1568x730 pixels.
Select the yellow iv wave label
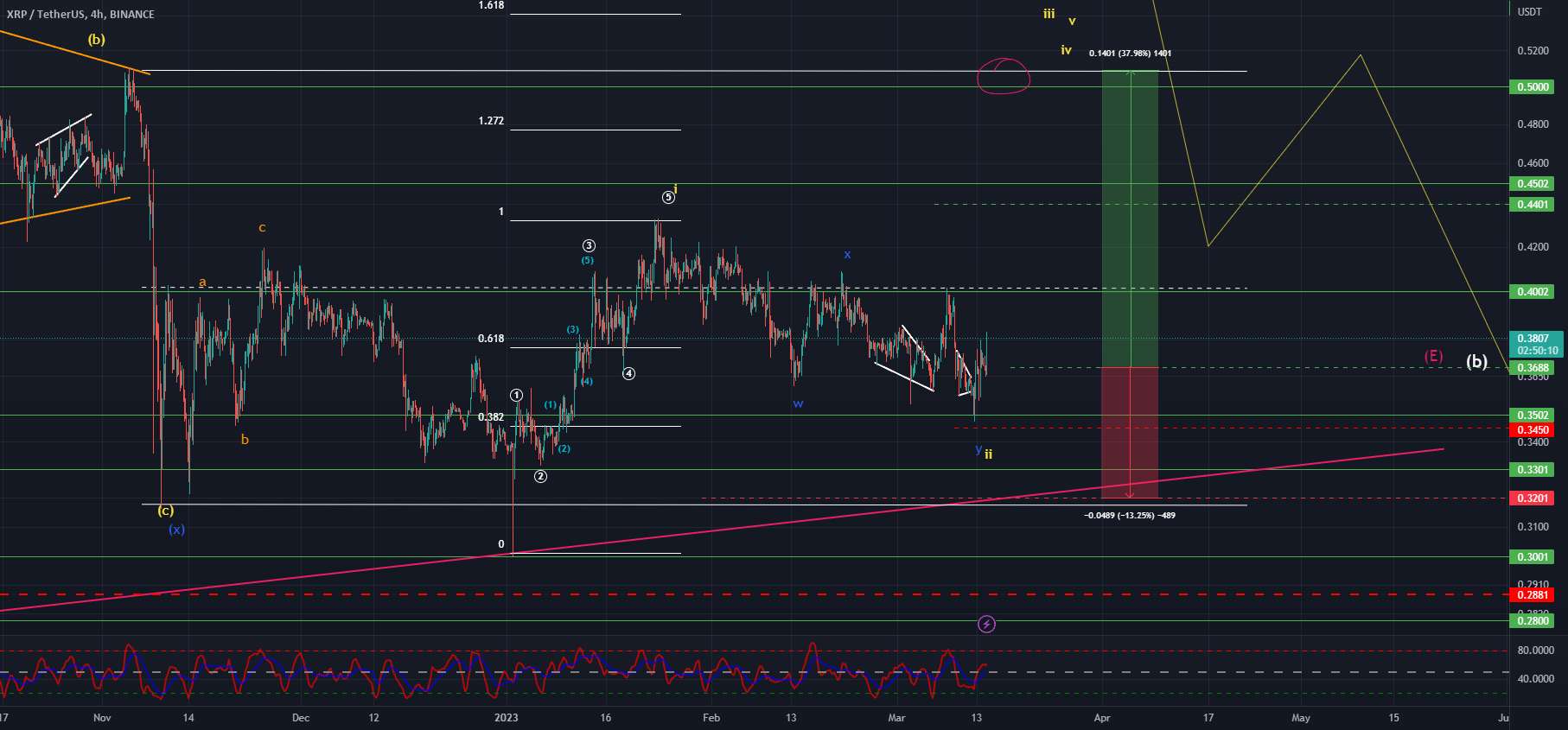coord(1067,51)
